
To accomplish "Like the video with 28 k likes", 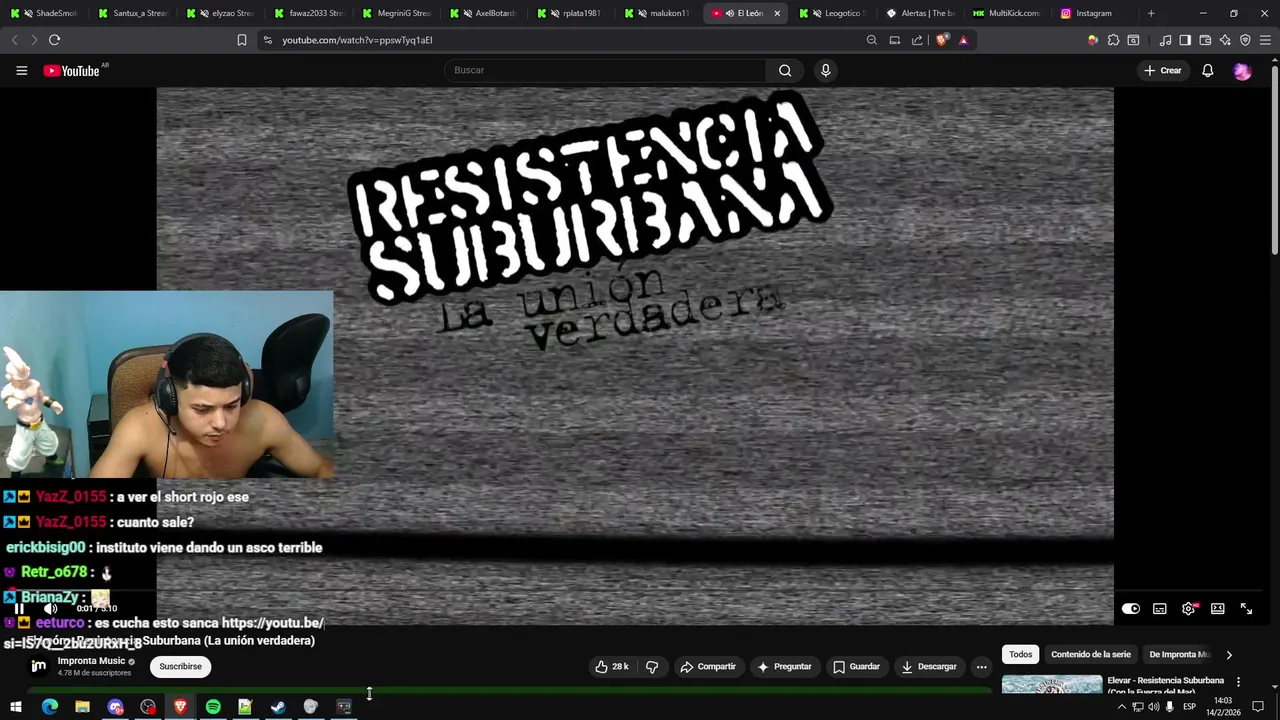I will coord(612,666).
